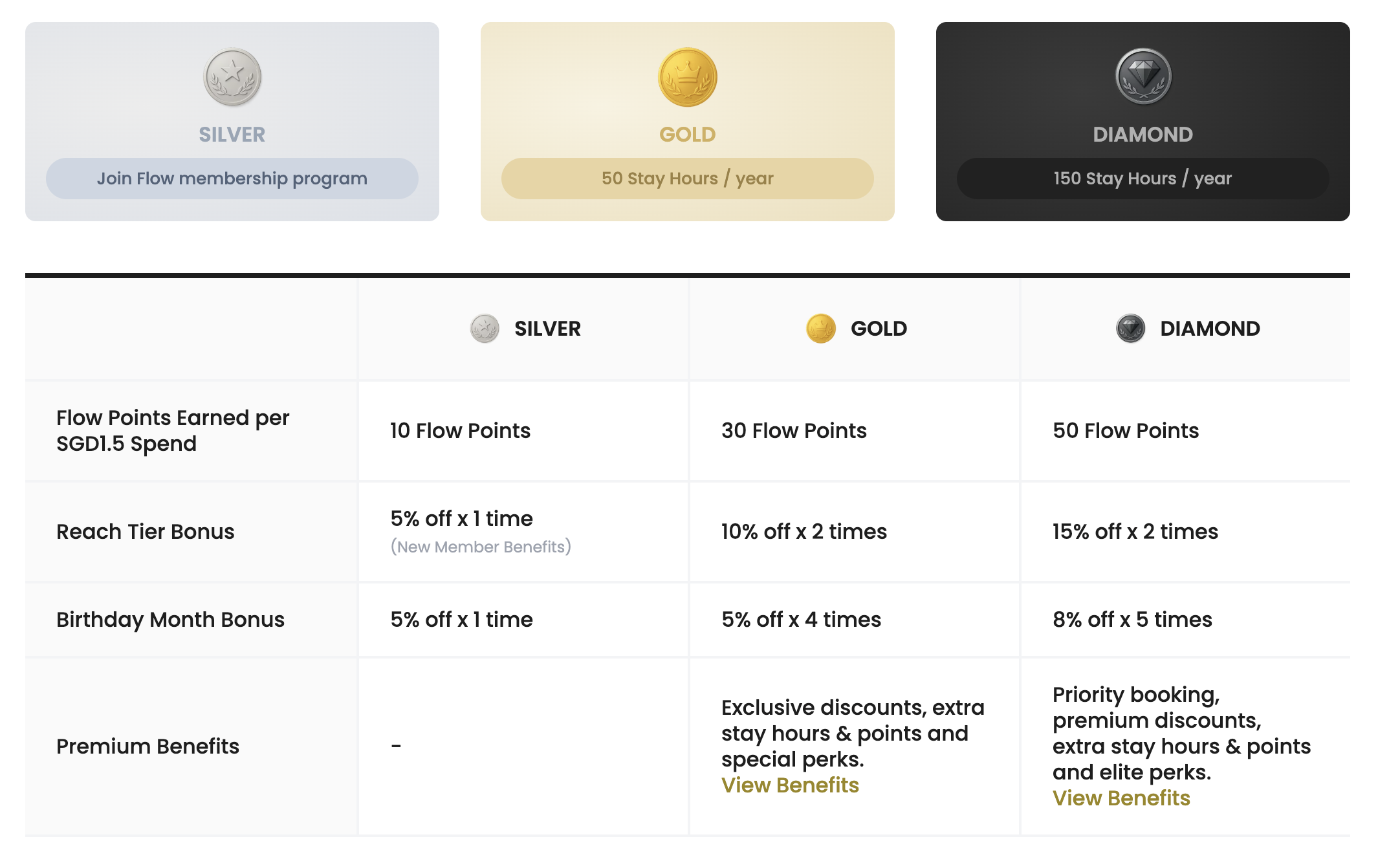Select the 50 Stay Hours / year pill
Screen dimensions: 1400x850
pos(688,179)
